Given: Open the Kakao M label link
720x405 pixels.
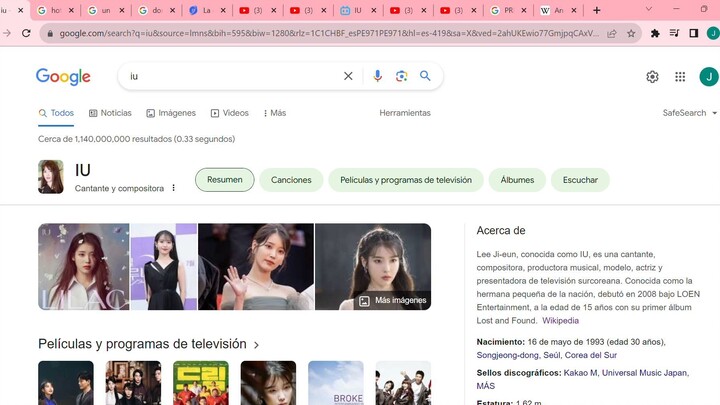Looking at the screenshot, I should coord(580,373).
